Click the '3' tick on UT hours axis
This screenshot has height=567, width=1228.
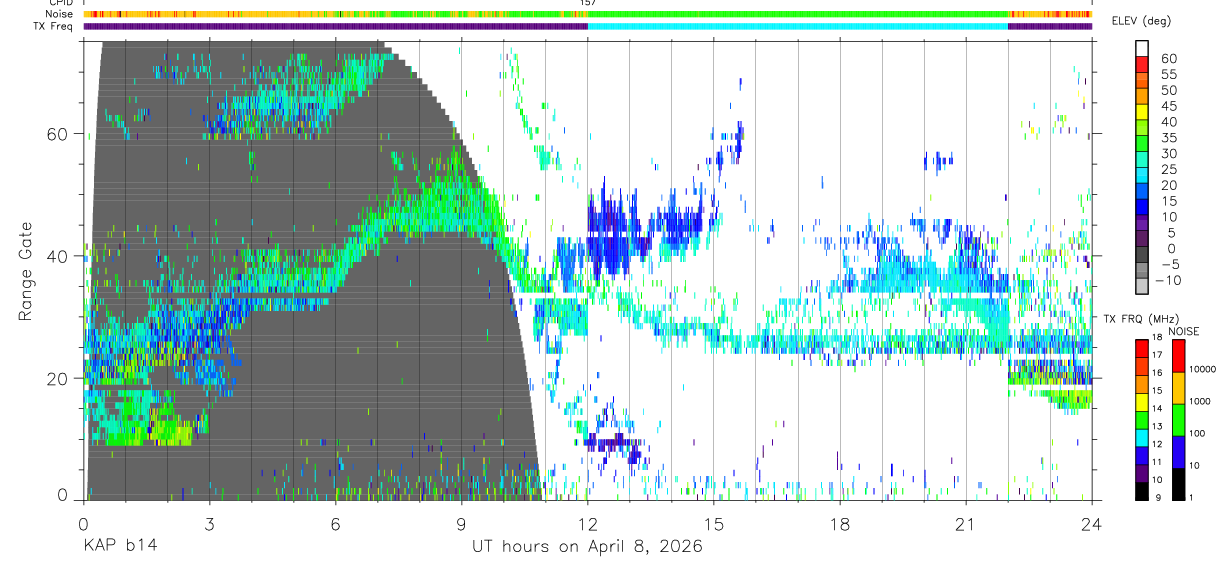click(x=209, y=523)
